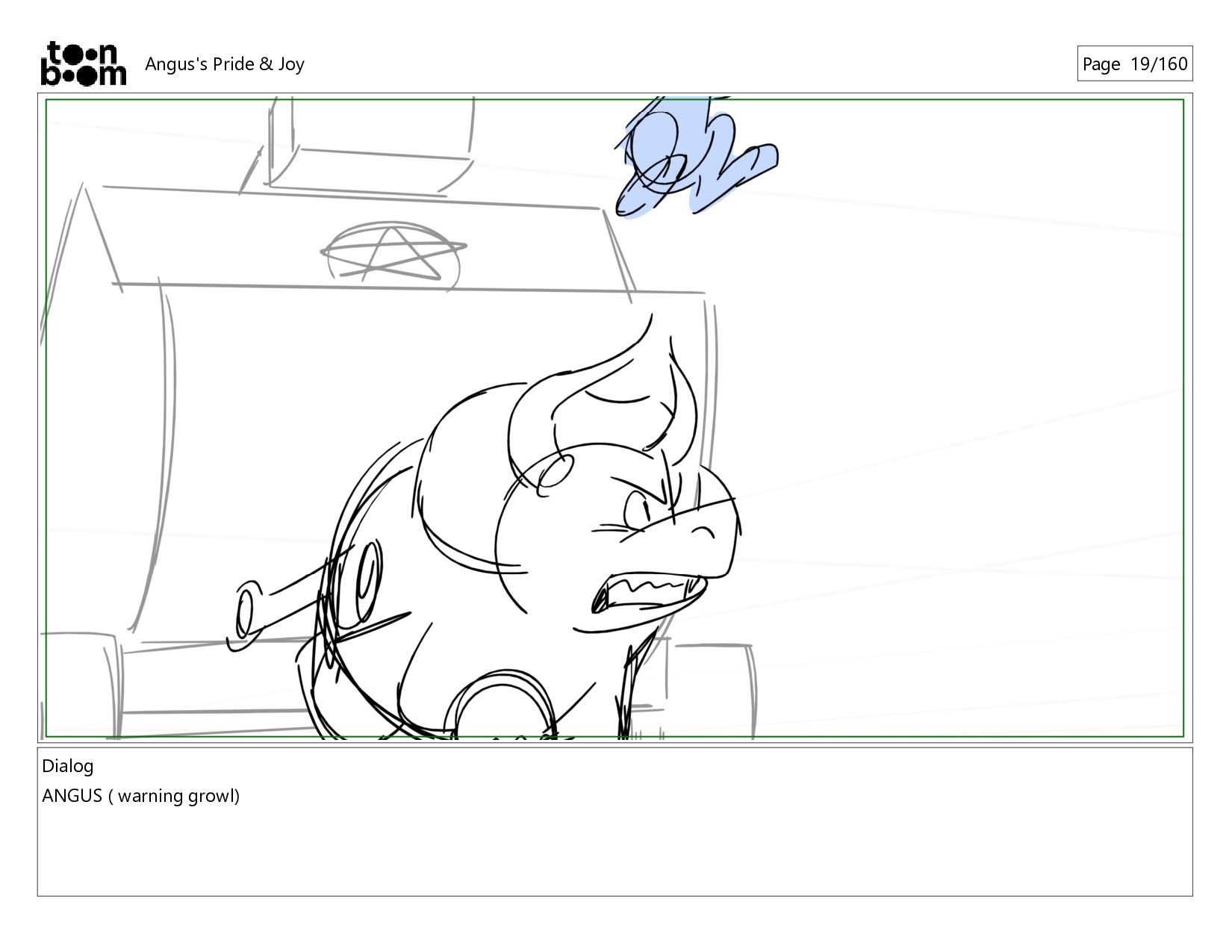Click the Toon Boom logo
1232x952 pixels.
click(x=83, y=63)
